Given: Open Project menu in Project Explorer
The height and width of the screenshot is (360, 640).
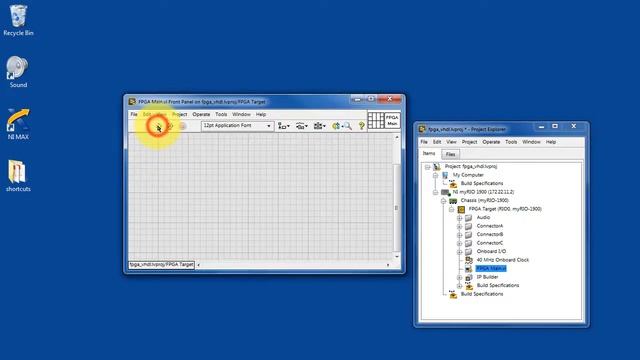Looking at the screenshot, I should 469,142.
